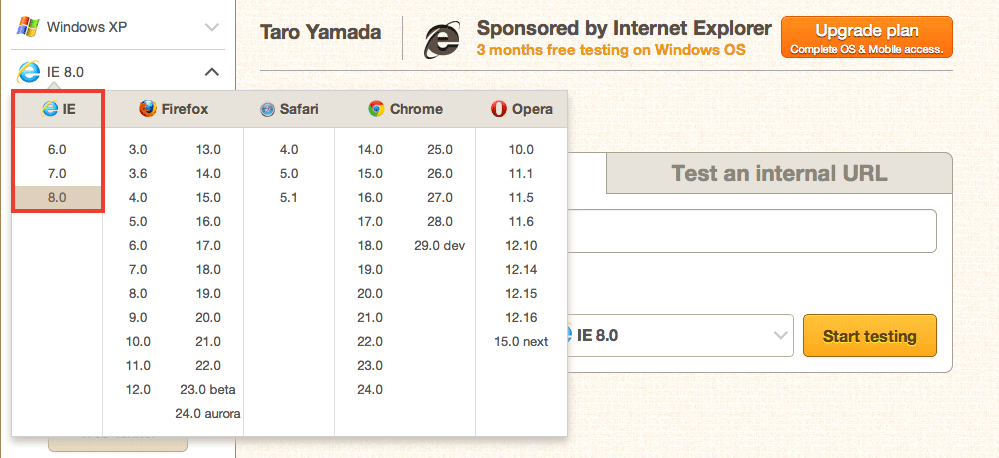Pick Firefox 24.0 aurora
999x458 pixels.
(x=208, y=414)
